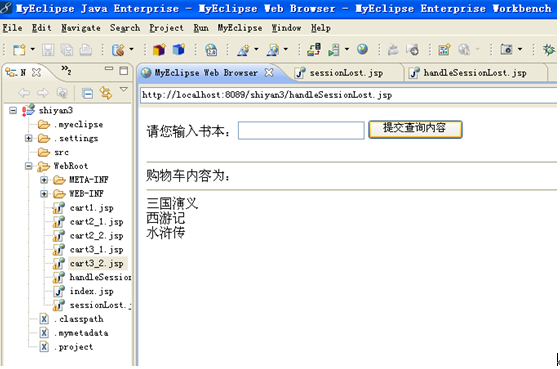Click the globe calendar web service icon
560x369 pixels.
click(211, 50)
